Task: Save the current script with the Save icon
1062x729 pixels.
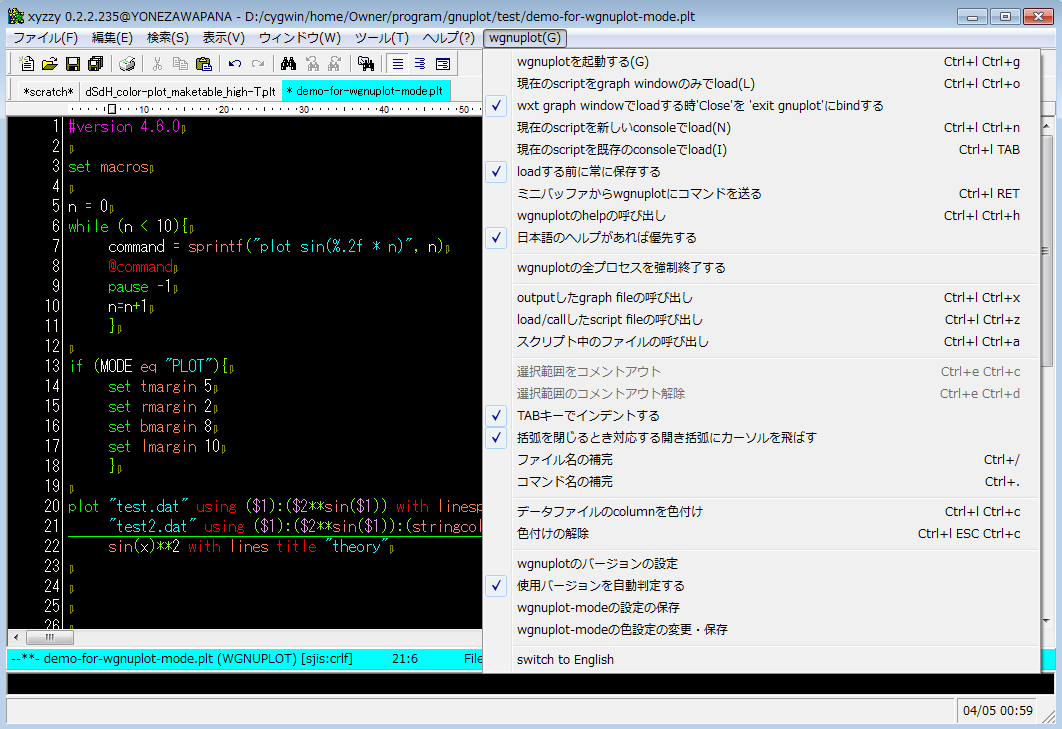Action: (71, 63)
